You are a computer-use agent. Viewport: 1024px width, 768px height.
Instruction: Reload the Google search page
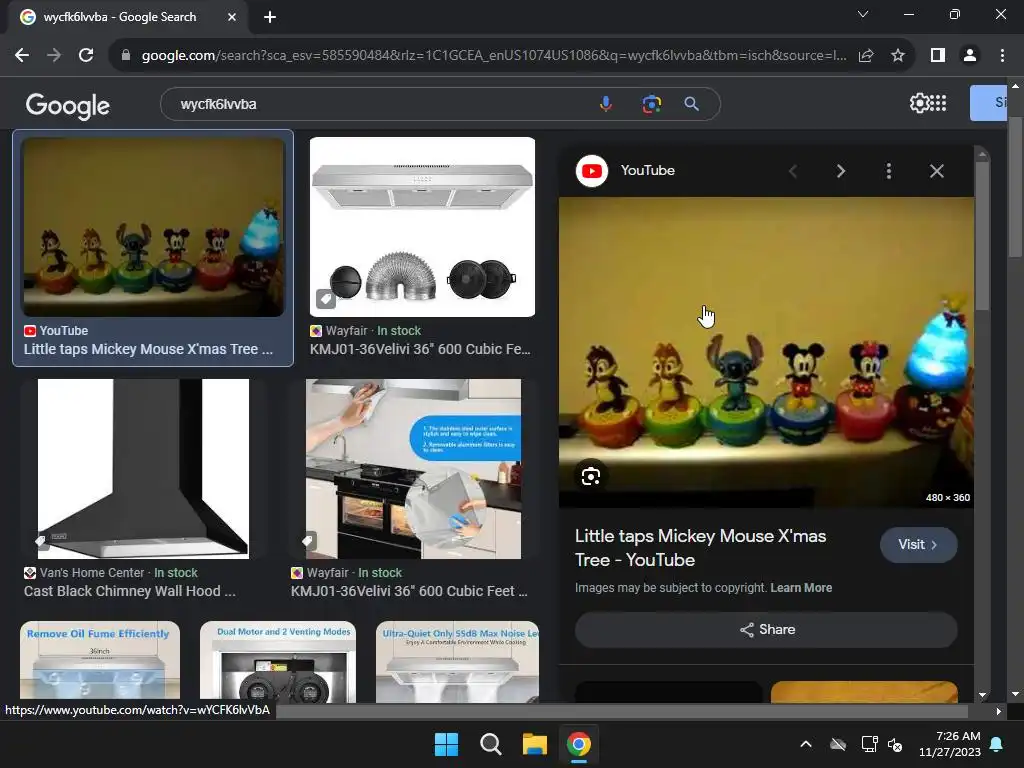point(86,56)
